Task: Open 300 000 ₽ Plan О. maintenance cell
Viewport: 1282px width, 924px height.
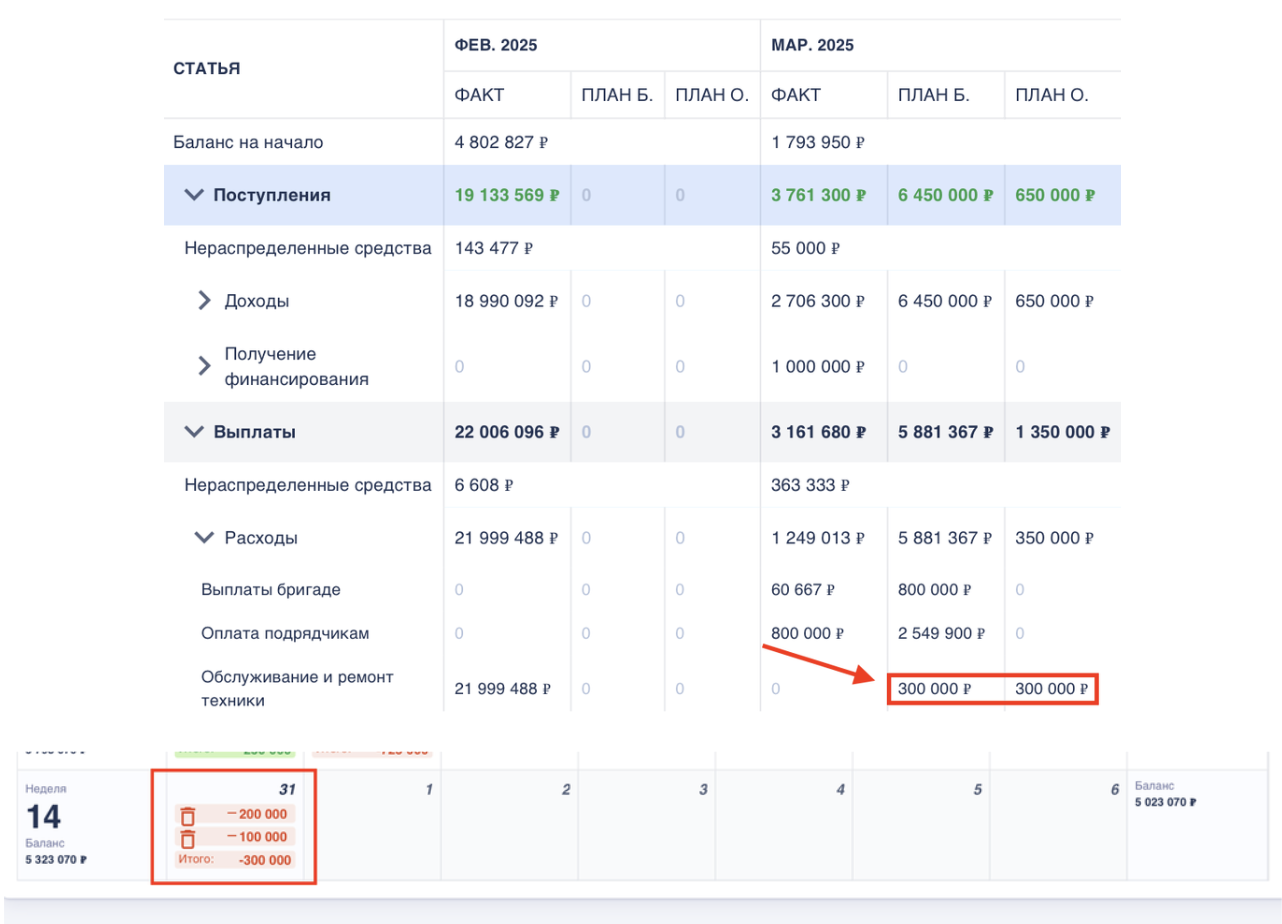Action: (x=1051, y=689)
